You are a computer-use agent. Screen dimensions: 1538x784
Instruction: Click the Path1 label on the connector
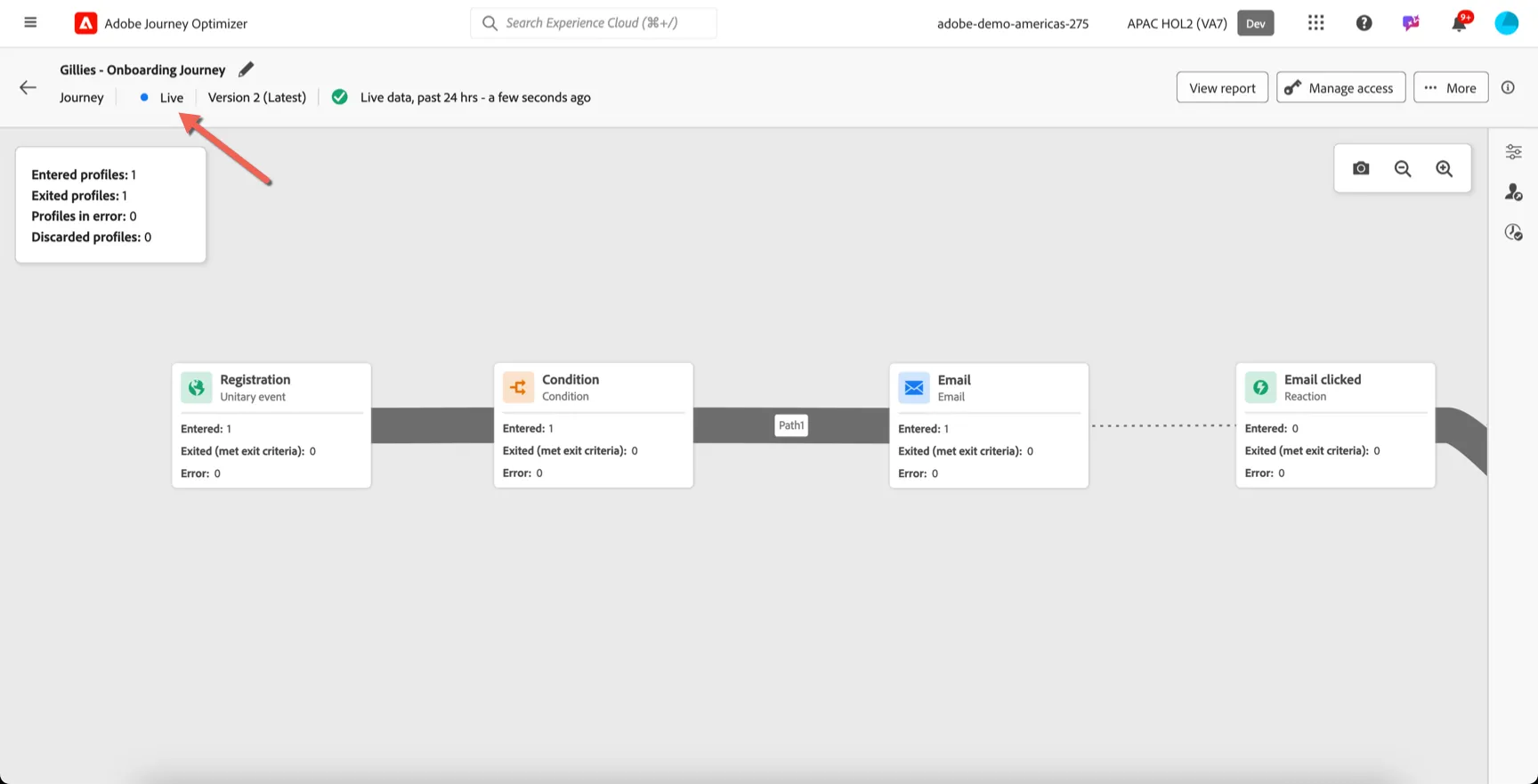[791, 425]
